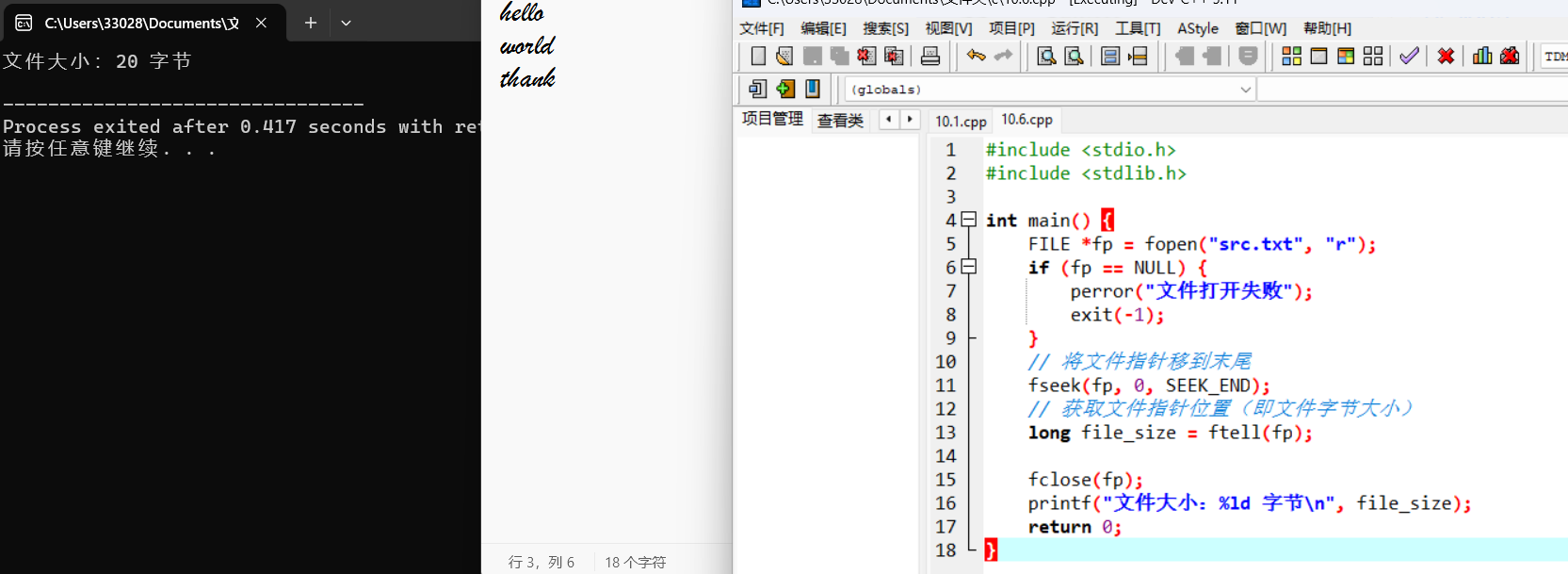
Task: Place cursor on line 18 closing brace
Action: (x=991, y=549)
